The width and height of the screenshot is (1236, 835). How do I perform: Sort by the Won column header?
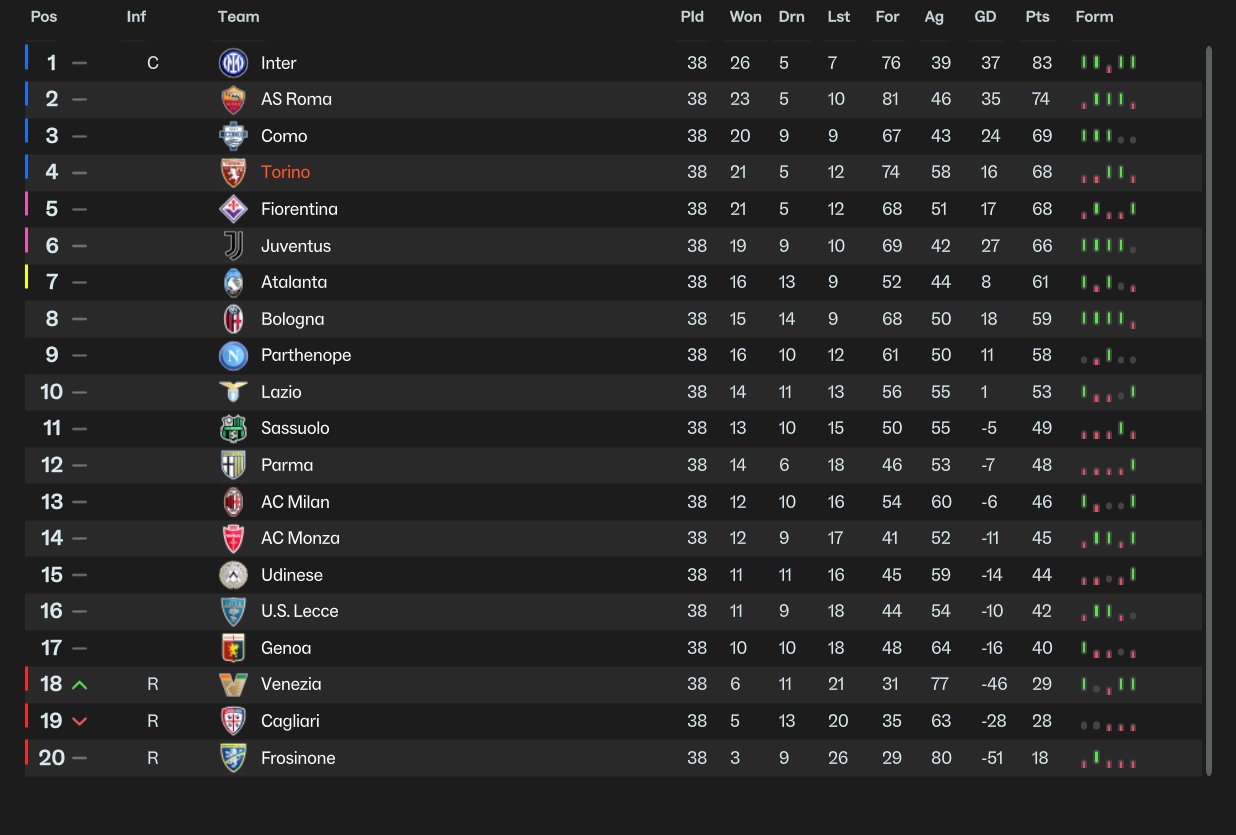(745, 17)
